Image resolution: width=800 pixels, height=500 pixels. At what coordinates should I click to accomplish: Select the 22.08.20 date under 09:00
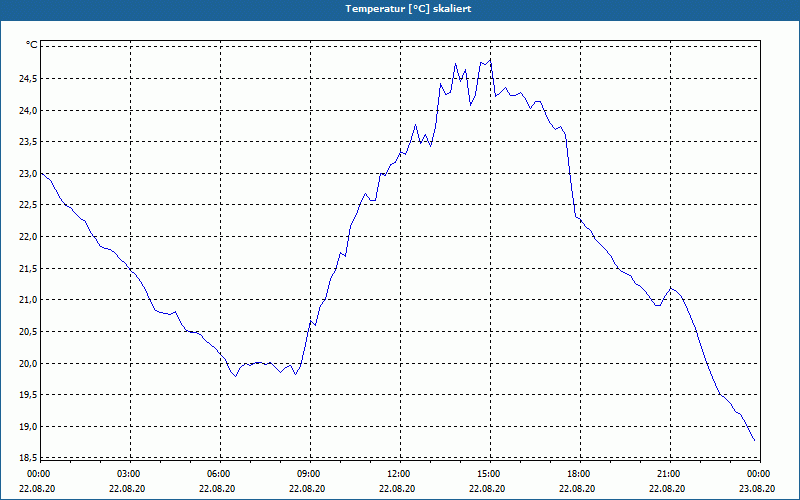coord(307,488)
